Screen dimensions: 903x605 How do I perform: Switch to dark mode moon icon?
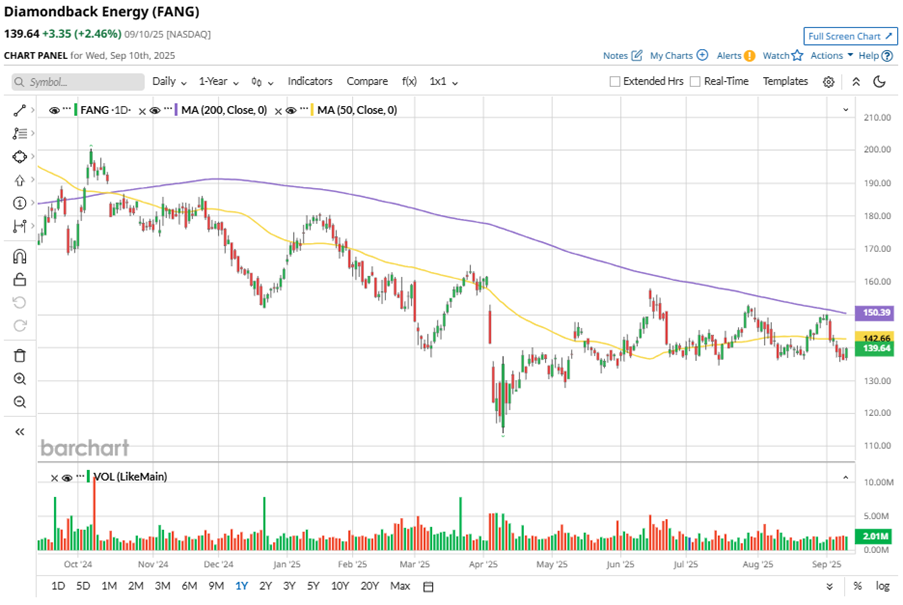click(879, 82)
